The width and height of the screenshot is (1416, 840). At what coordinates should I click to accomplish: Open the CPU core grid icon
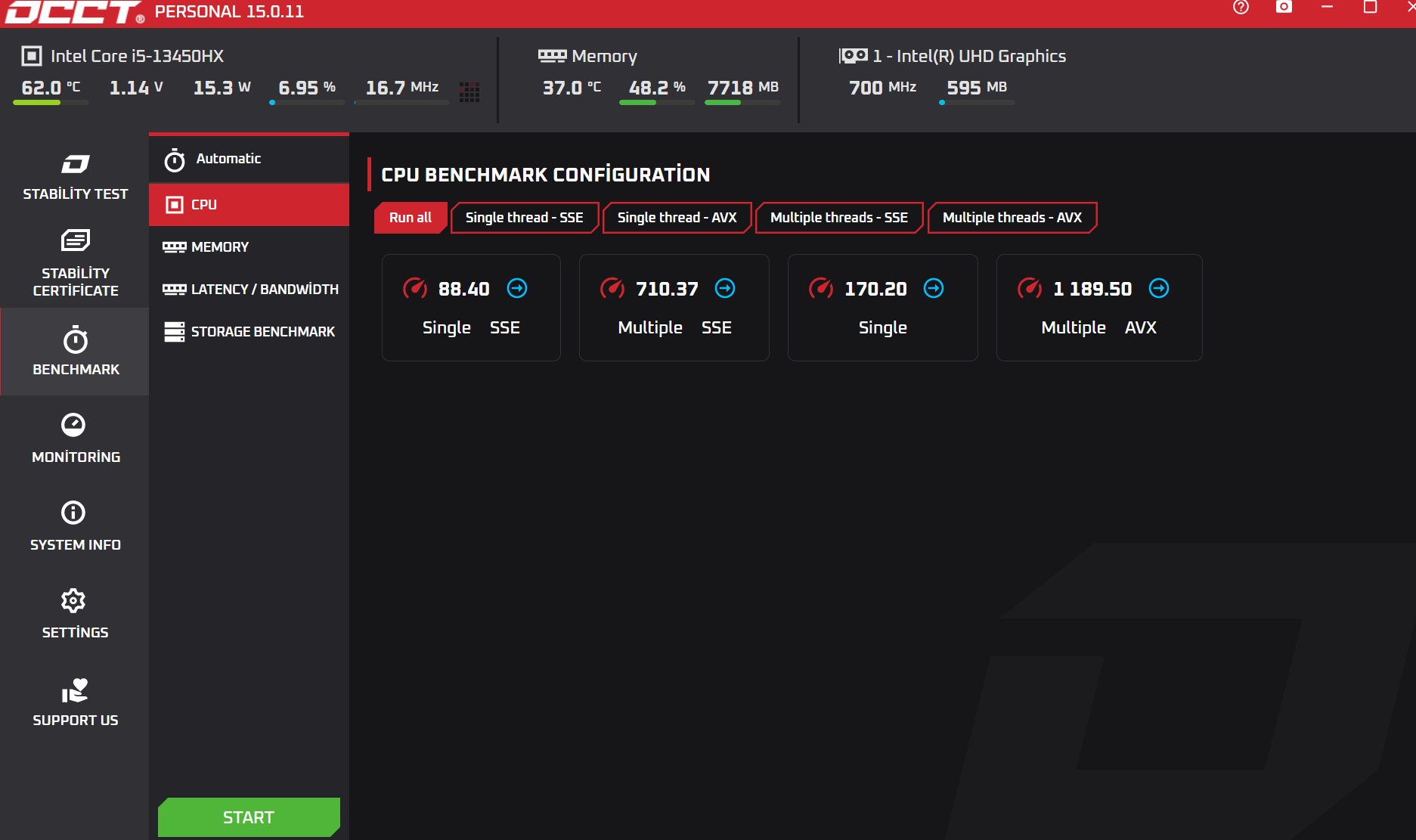[469, 92]
